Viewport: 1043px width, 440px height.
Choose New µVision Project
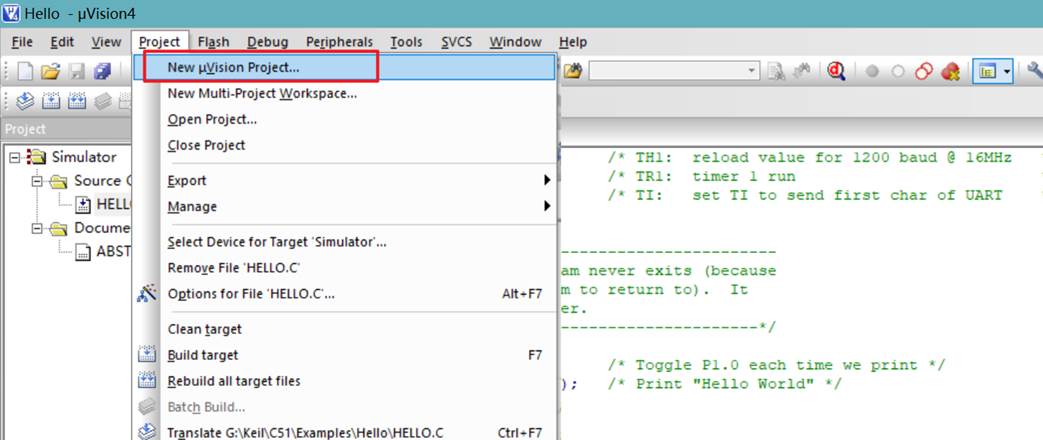(x=345, y=67)
